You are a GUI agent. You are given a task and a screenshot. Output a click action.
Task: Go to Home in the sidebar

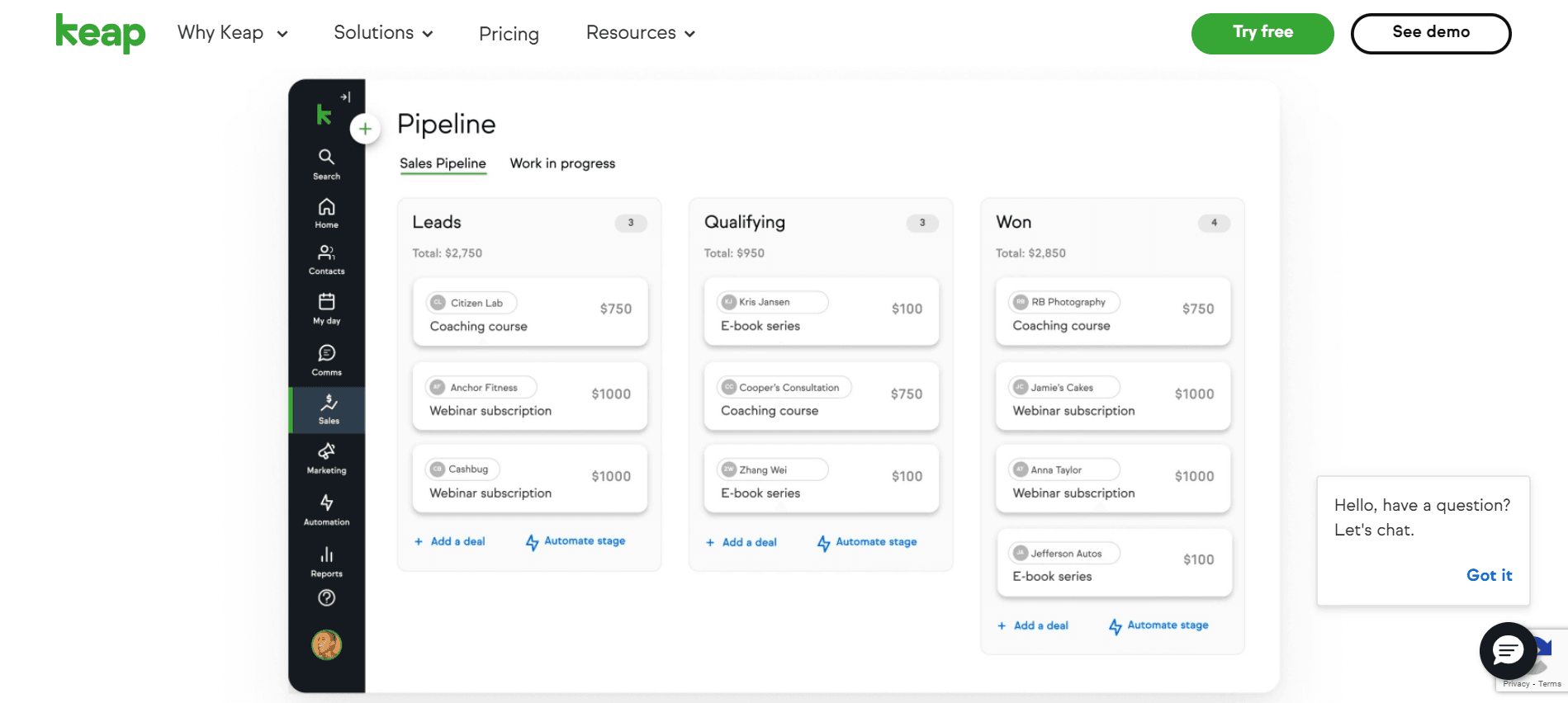coord(327,213)
